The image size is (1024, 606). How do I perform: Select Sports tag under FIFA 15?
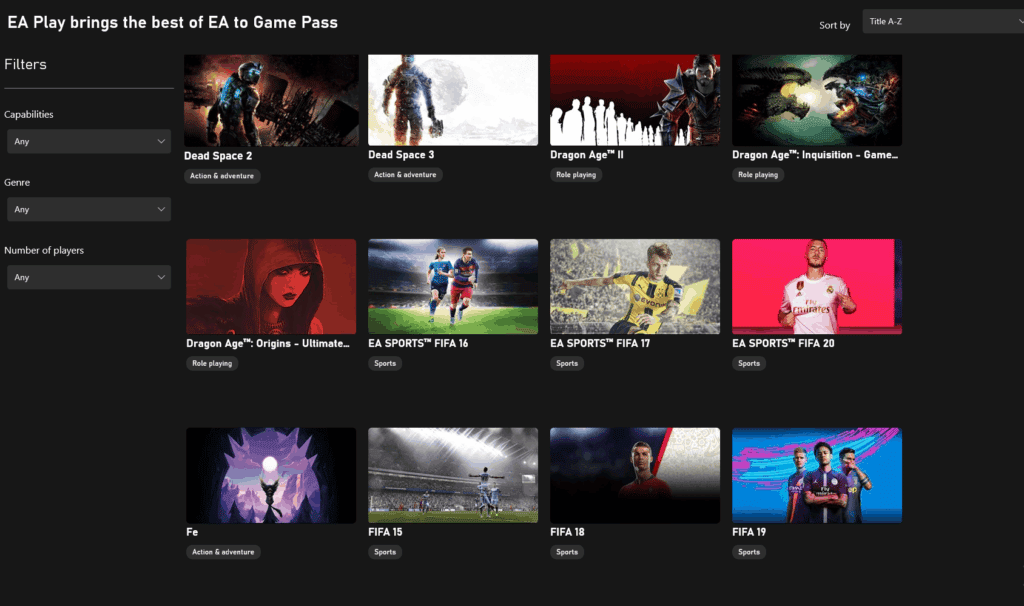(x=385, y=552)
